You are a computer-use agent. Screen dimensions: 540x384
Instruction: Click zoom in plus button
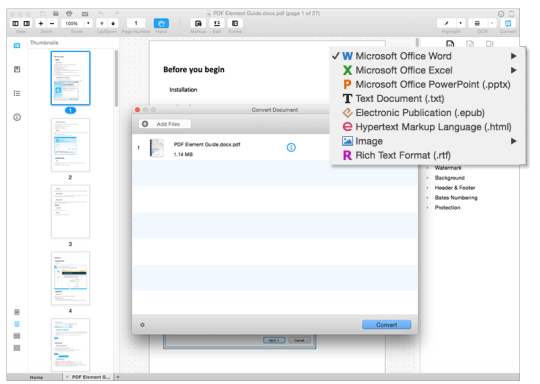coord(41,23)
